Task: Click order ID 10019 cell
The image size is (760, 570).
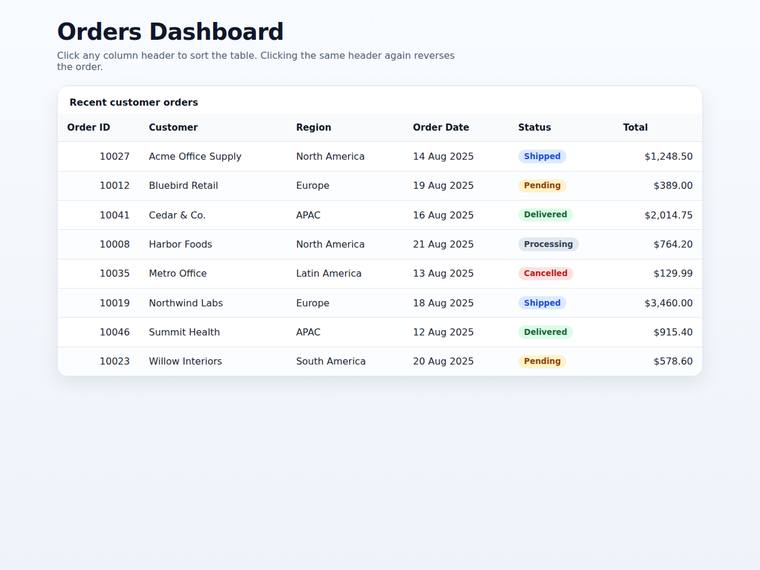Action: tap(98, 303)
